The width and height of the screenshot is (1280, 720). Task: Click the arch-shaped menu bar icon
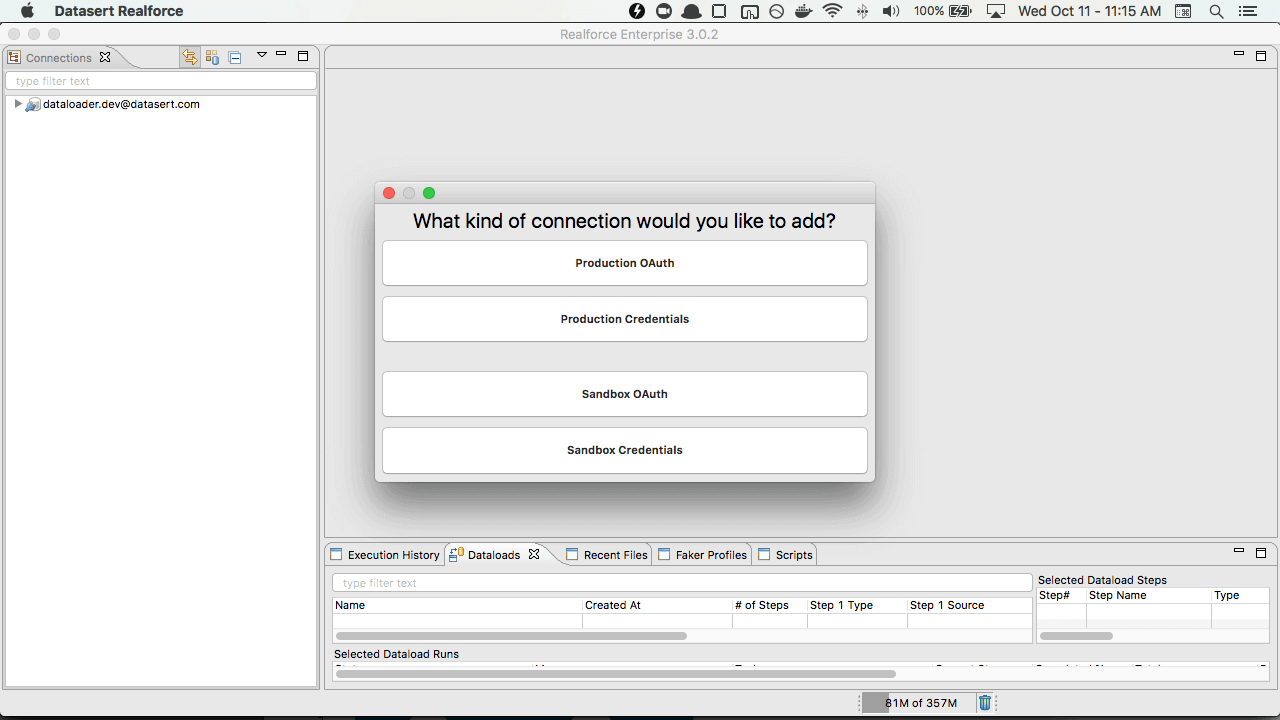point(749,11)
